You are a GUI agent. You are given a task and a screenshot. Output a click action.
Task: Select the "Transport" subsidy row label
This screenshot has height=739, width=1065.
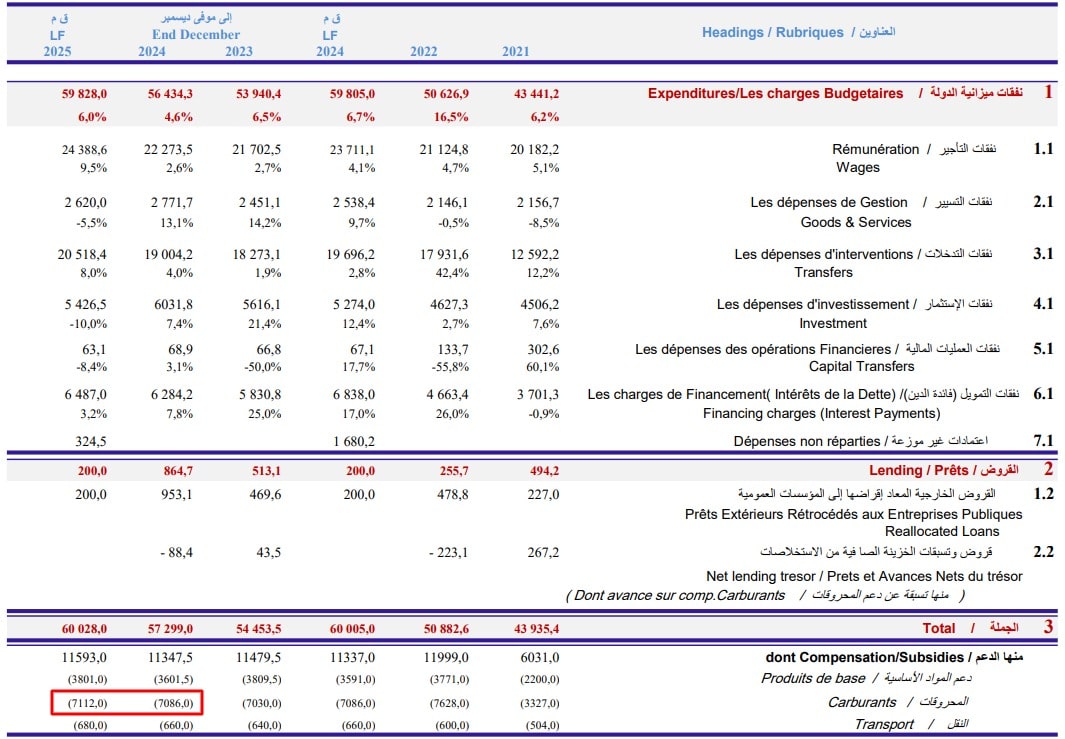(884, 724)
